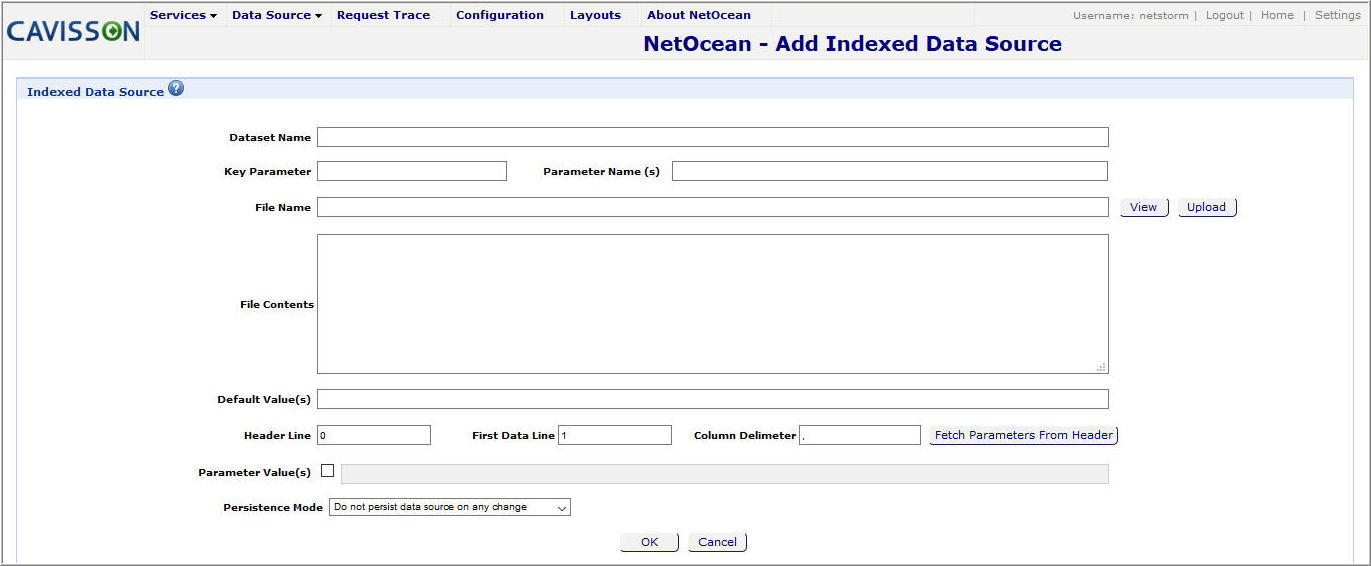The image size is (1371, 566).
Task: Open the Request Trace menu item
Action: 383,15
